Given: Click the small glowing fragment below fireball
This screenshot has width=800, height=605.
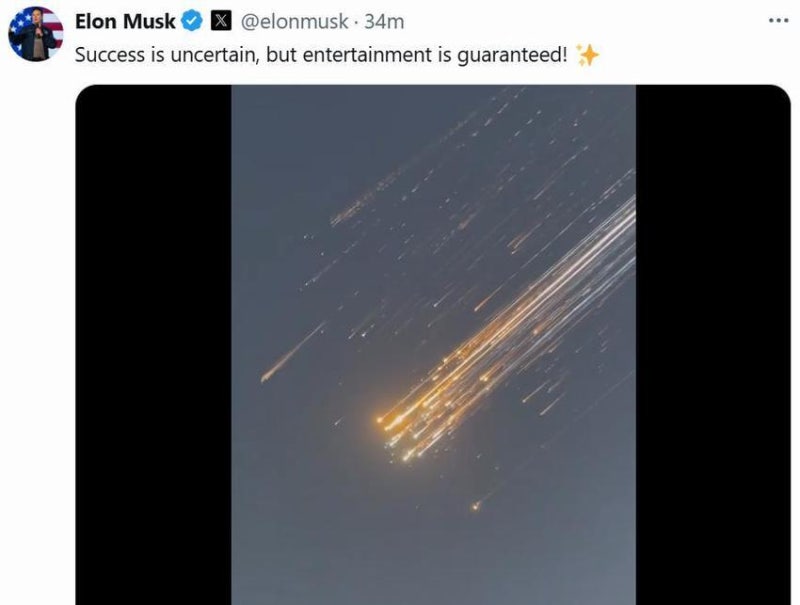Looking at the screenshot, I should click(476, 506).
